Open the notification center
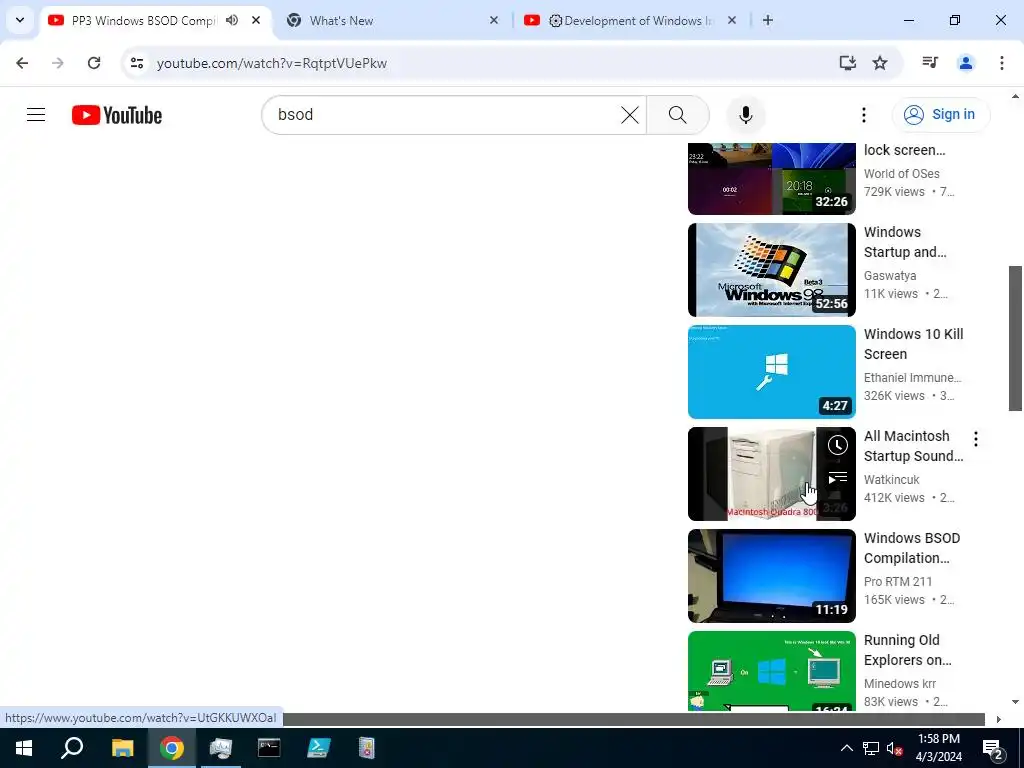Image resolution: width=1024 pixels, height=768 pixels. point(992,748)
